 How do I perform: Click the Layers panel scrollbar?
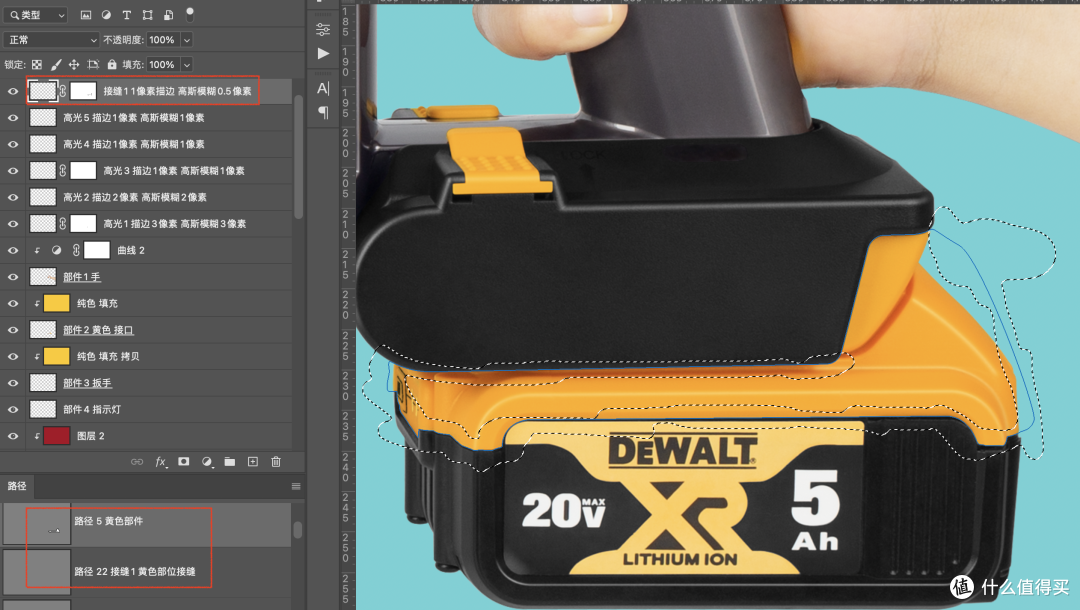(x=298, y=158)
